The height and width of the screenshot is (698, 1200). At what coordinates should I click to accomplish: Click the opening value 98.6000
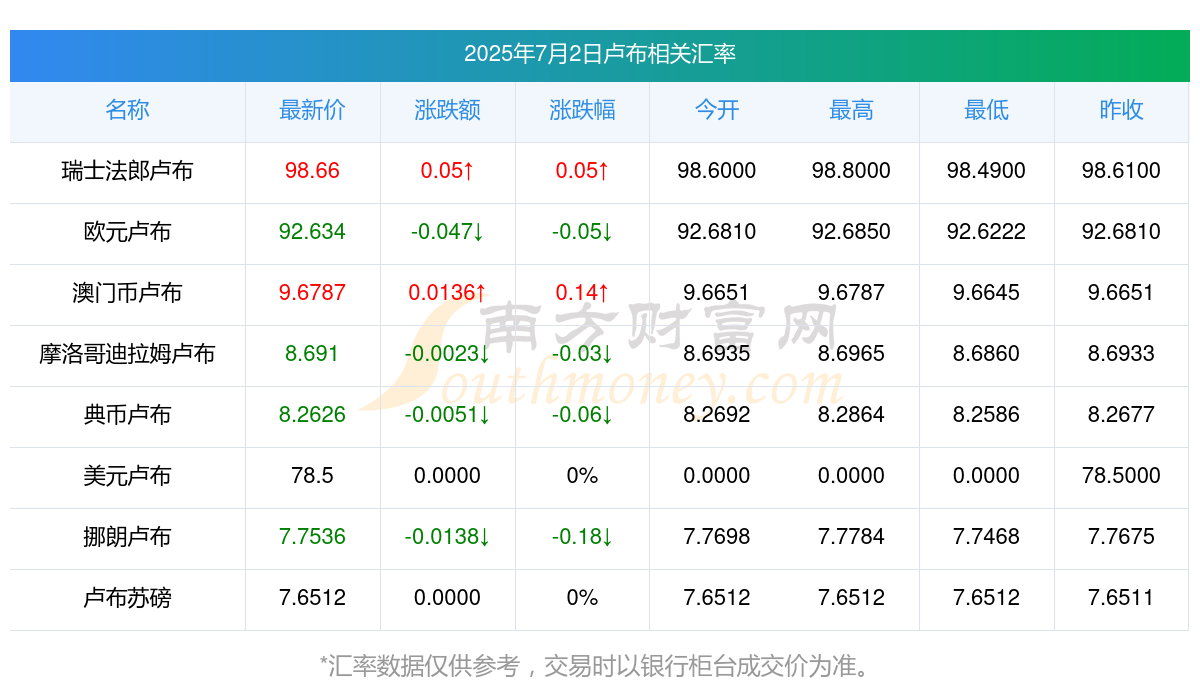717,171
